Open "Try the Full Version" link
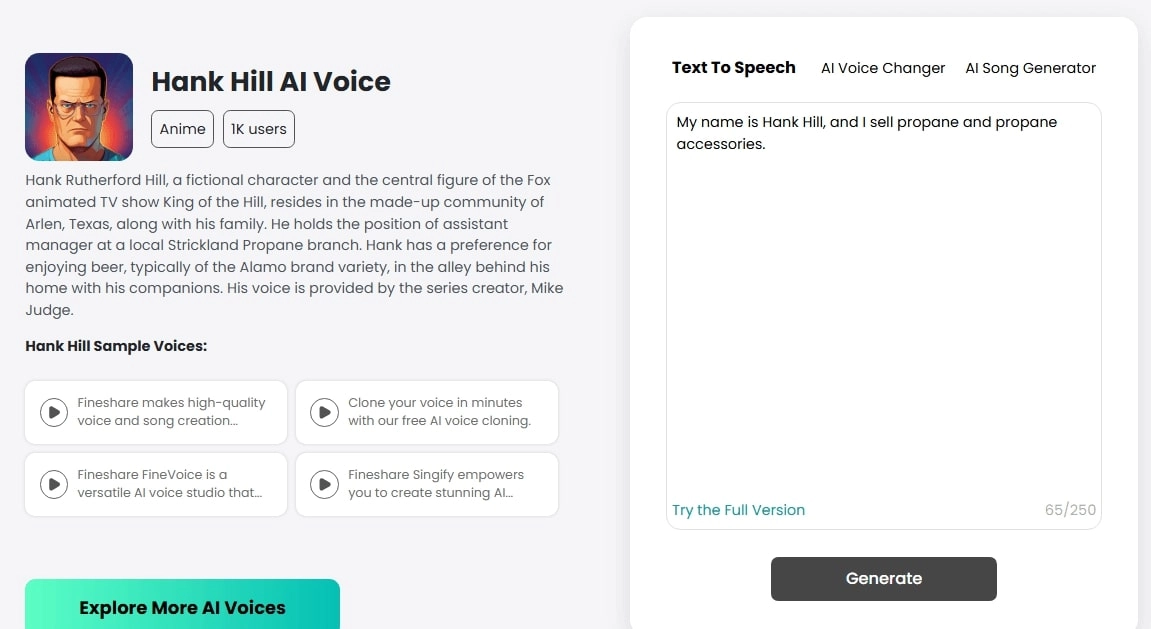The height and width of the screenshot is (629, 1151). 738,510
